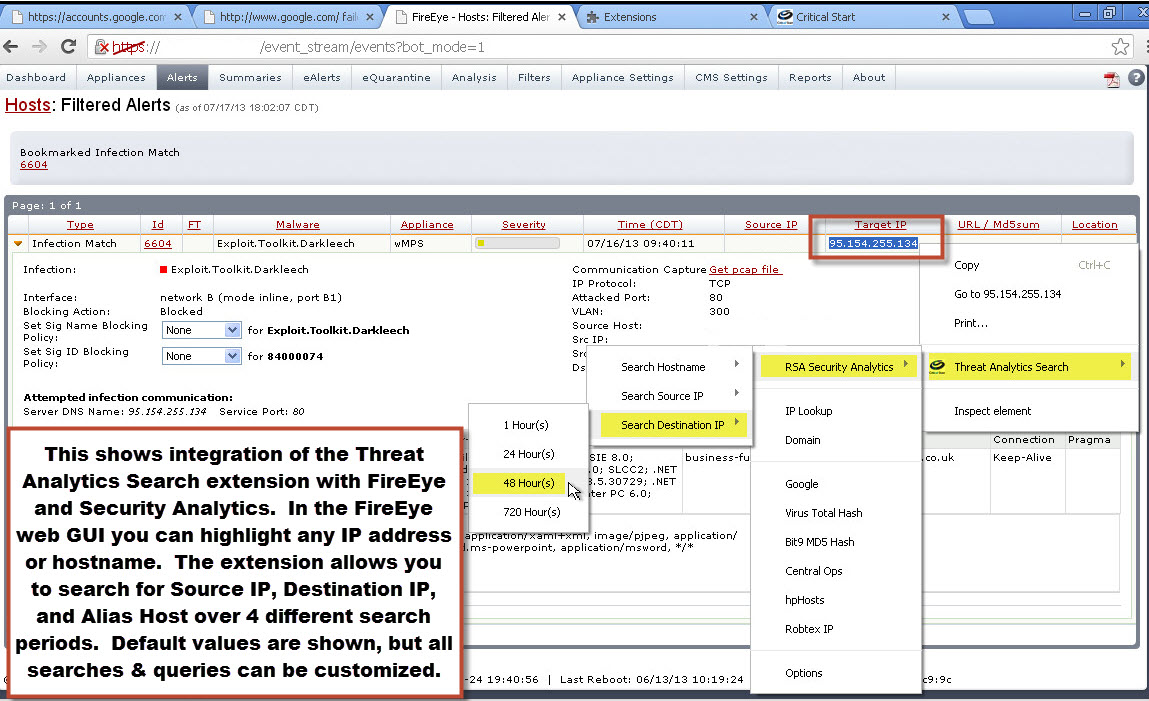Choose Central Ops menu item
1149x701 pixels.
(813, 571)
